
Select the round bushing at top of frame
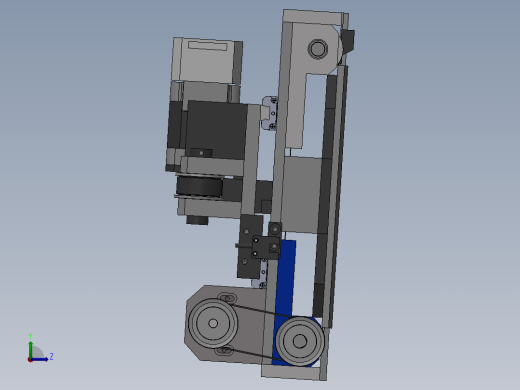pyautogui.click(x=318, y=49)
